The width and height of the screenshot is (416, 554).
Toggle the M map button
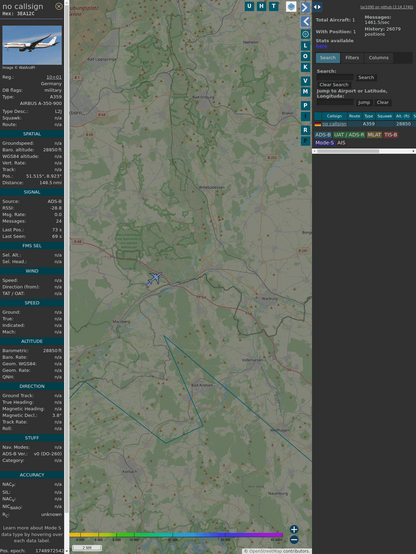305,92
